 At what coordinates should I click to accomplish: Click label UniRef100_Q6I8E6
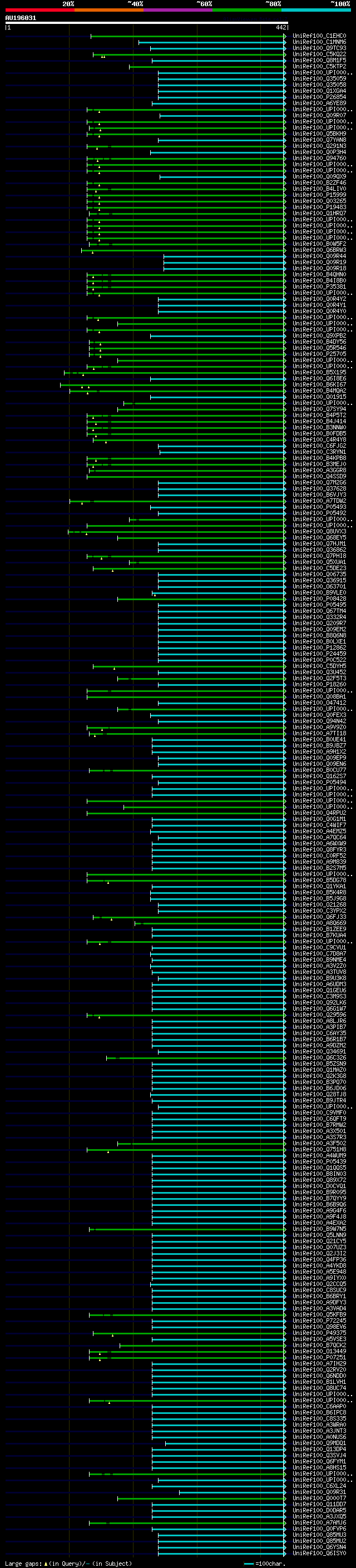click(x=319, y=379)
